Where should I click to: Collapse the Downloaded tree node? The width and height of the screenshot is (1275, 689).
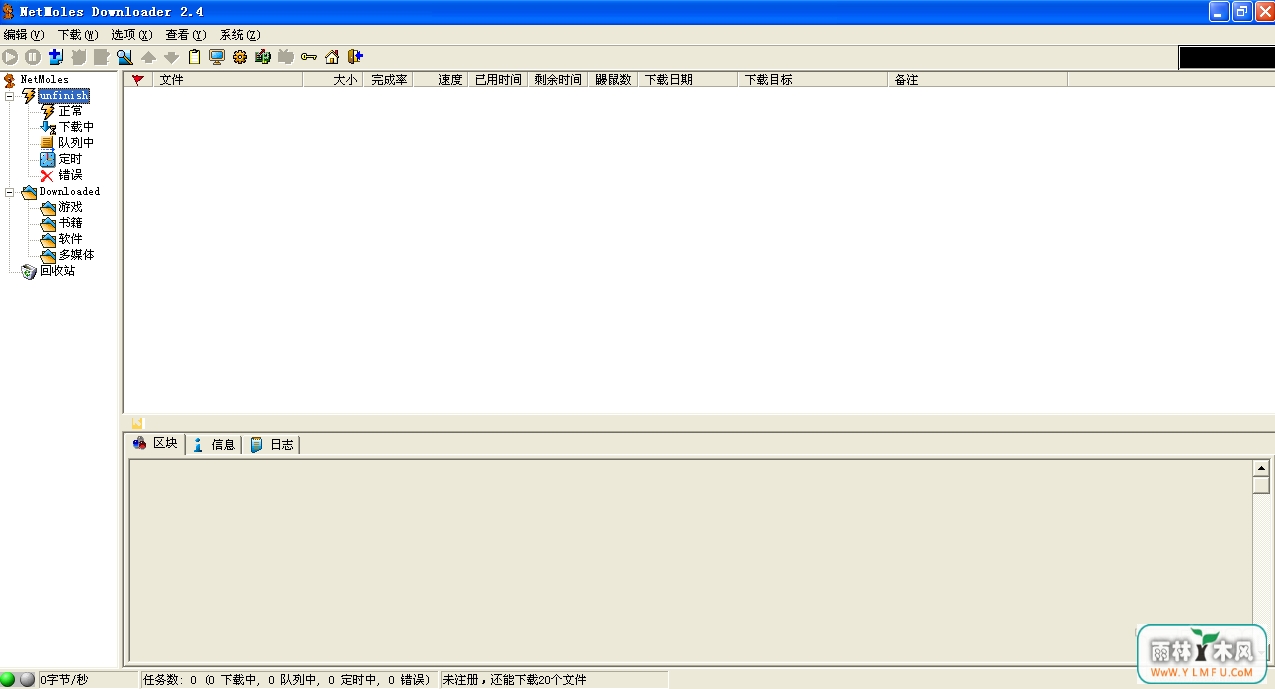pos(11,191)
